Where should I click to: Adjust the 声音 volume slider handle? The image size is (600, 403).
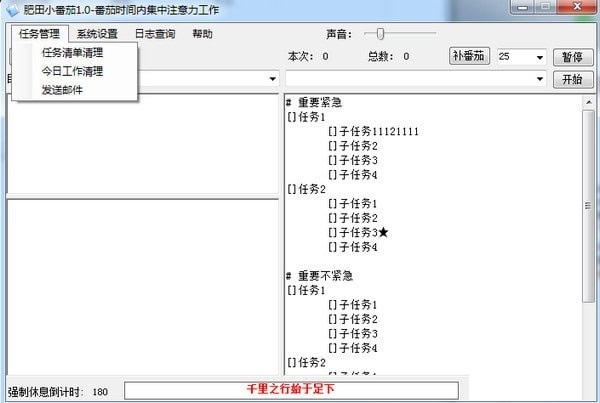[x=380, y=34]
